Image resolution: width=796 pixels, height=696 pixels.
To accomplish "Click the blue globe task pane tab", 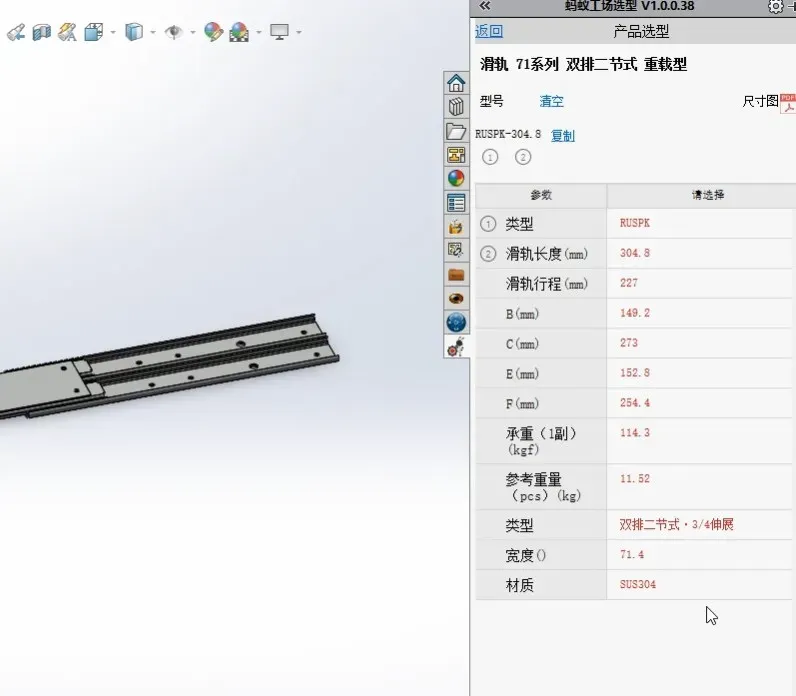I will click(456, 322).
